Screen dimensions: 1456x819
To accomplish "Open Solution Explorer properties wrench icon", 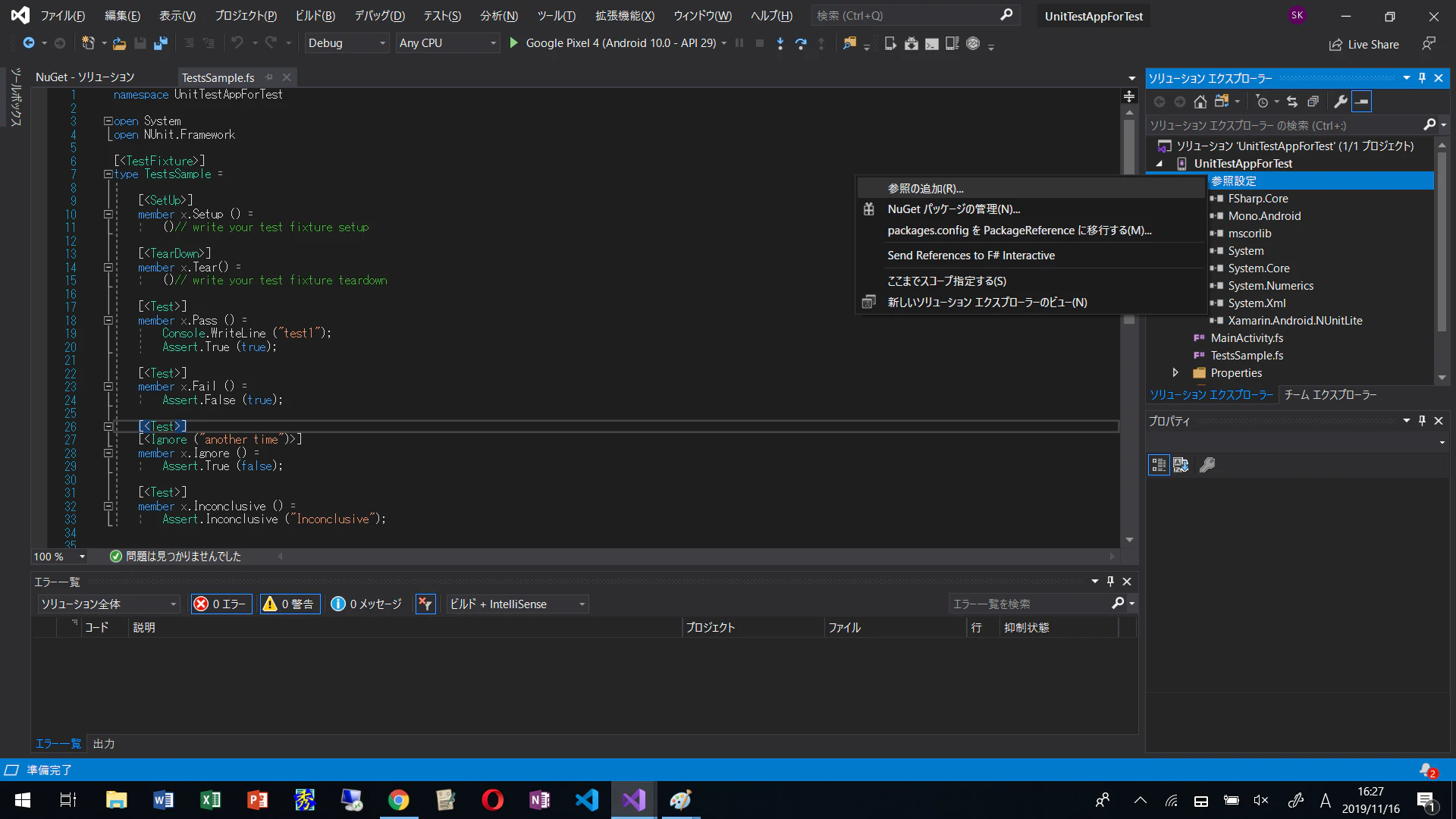I will pos(1340,102).
